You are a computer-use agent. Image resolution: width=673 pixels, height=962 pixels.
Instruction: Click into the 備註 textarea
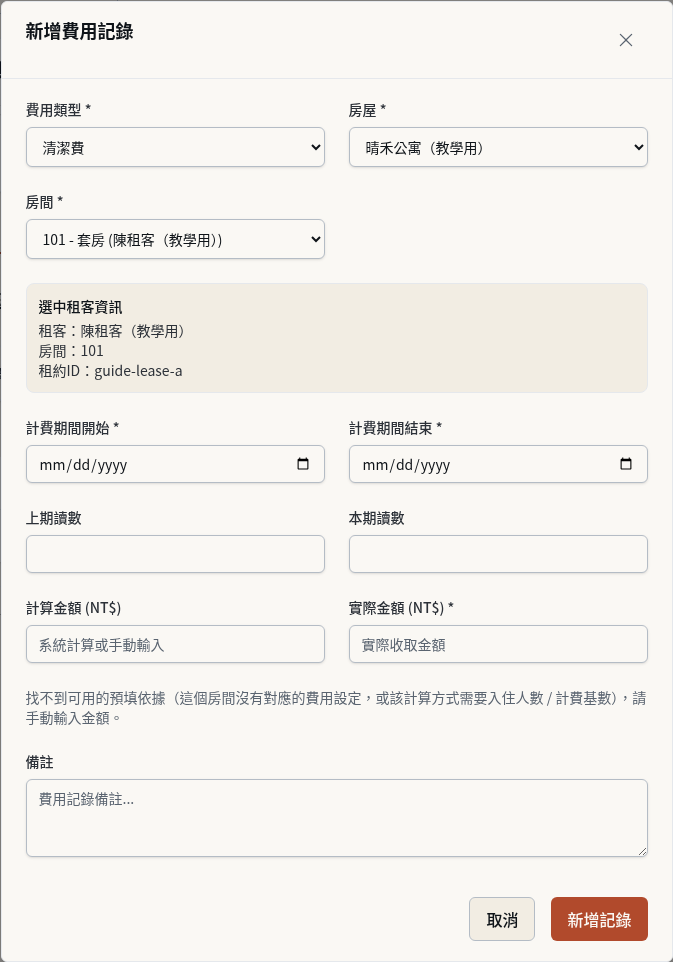tap(337, 818)
